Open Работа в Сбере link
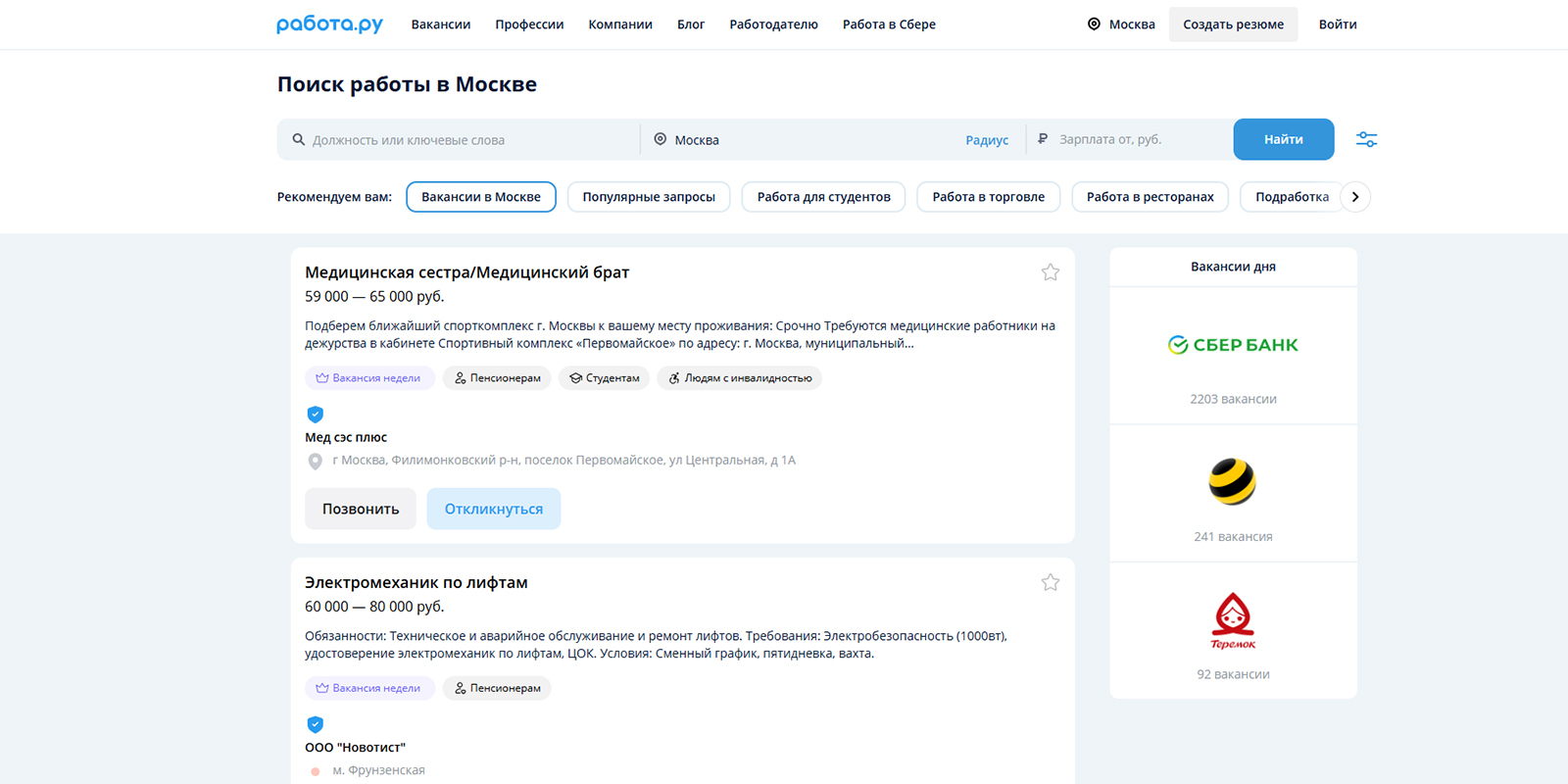The width and height of the screenshot is (1568, 784). [x=889, y=24]
